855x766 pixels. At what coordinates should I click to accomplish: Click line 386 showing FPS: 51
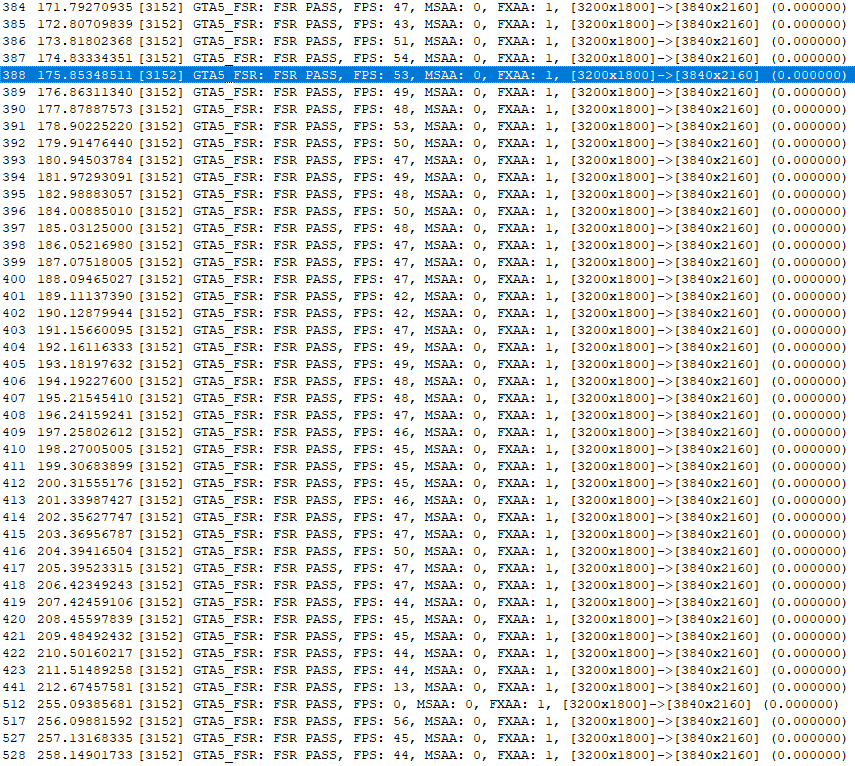(x=400, y=42)
